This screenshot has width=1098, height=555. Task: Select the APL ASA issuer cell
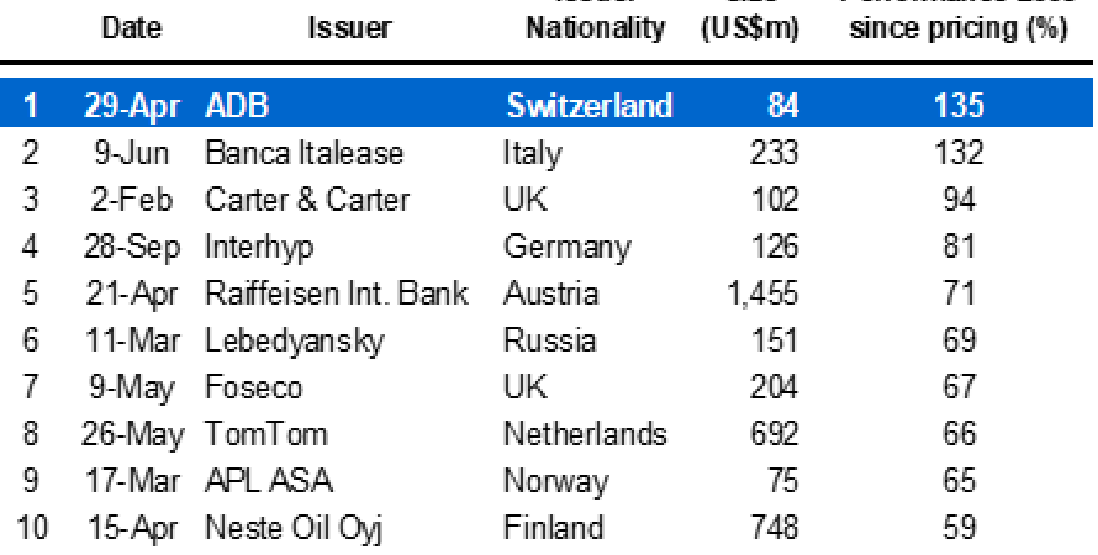pyautogui.click(x=268, y=481)
